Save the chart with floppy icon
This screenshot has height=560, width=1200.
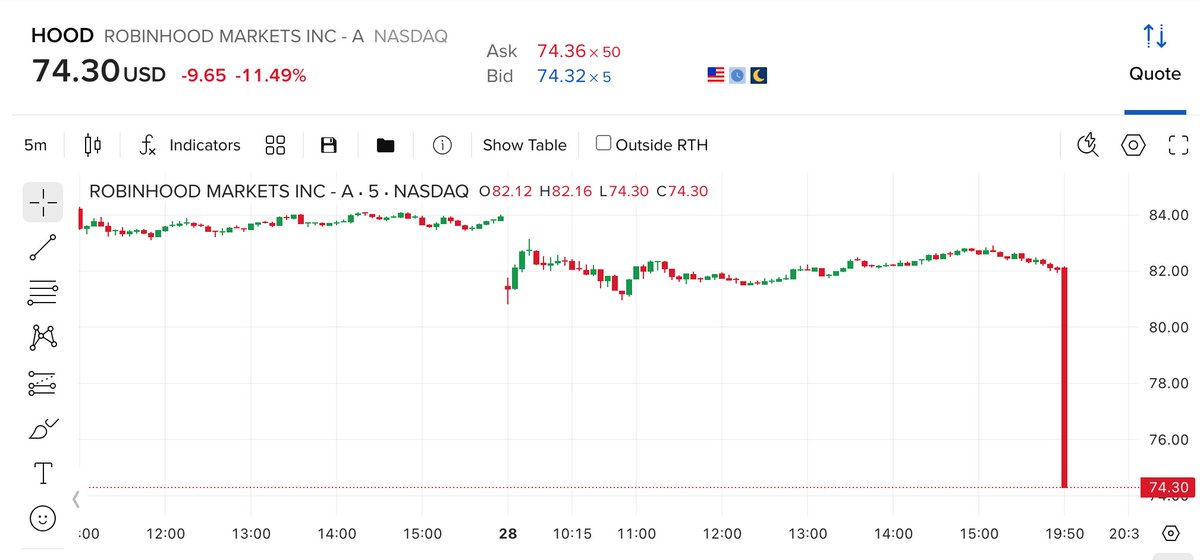tap(329, 145)
